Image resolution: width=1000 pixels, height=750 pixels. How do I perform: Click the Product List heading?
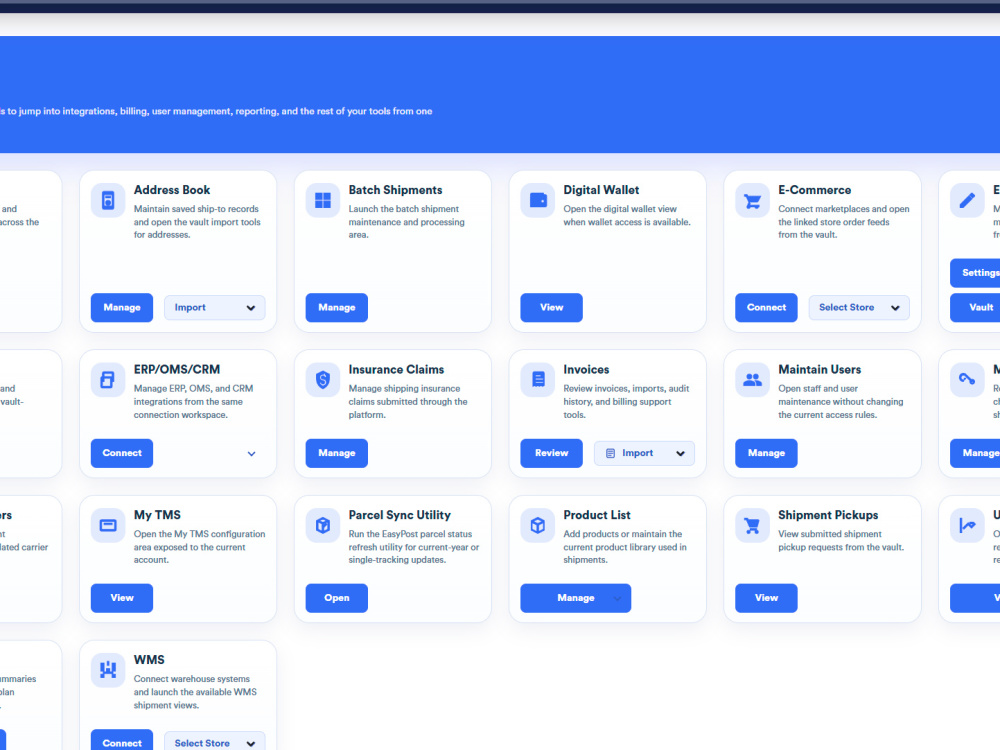pyautogui.click(x=597, y=515)
